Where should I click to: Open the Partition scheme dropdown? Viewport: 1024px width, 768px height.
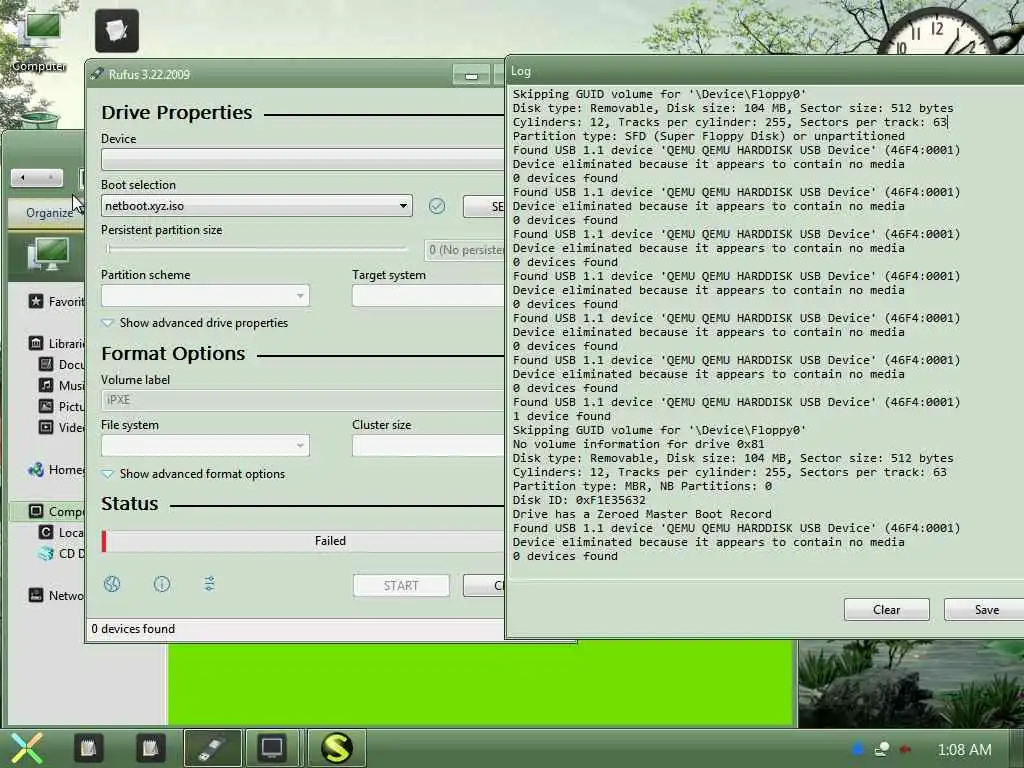[x=205, y=296]
